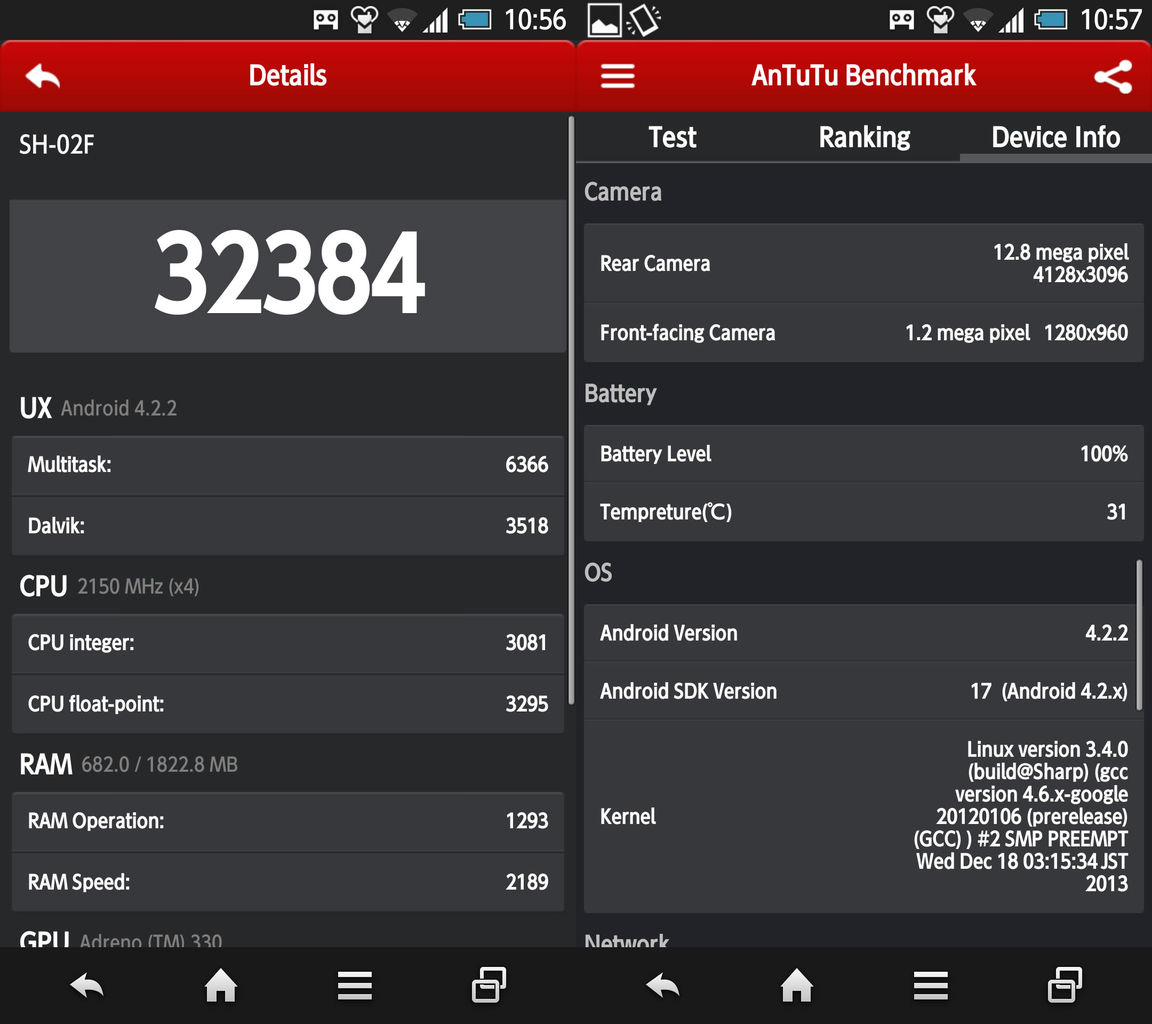Select the RAM Speed row
This screenshot has height=1024, width=1152.
pos(288,882)
